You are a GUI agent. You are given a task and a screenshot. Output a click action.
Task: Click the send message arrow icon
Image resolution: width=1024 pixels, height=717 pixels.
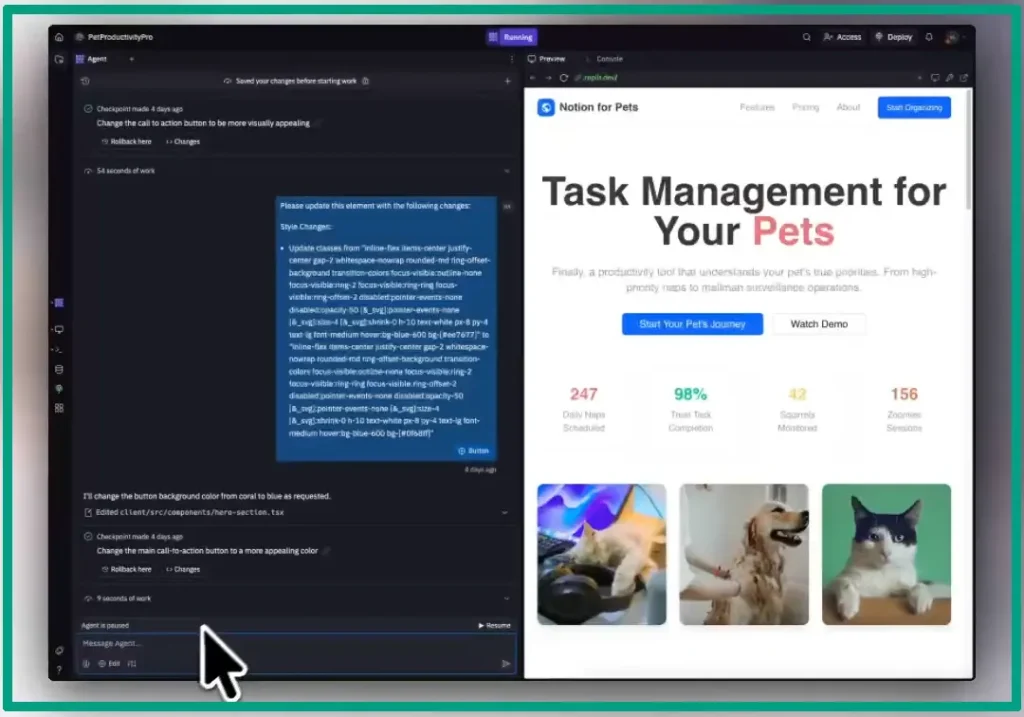point(506,663)
